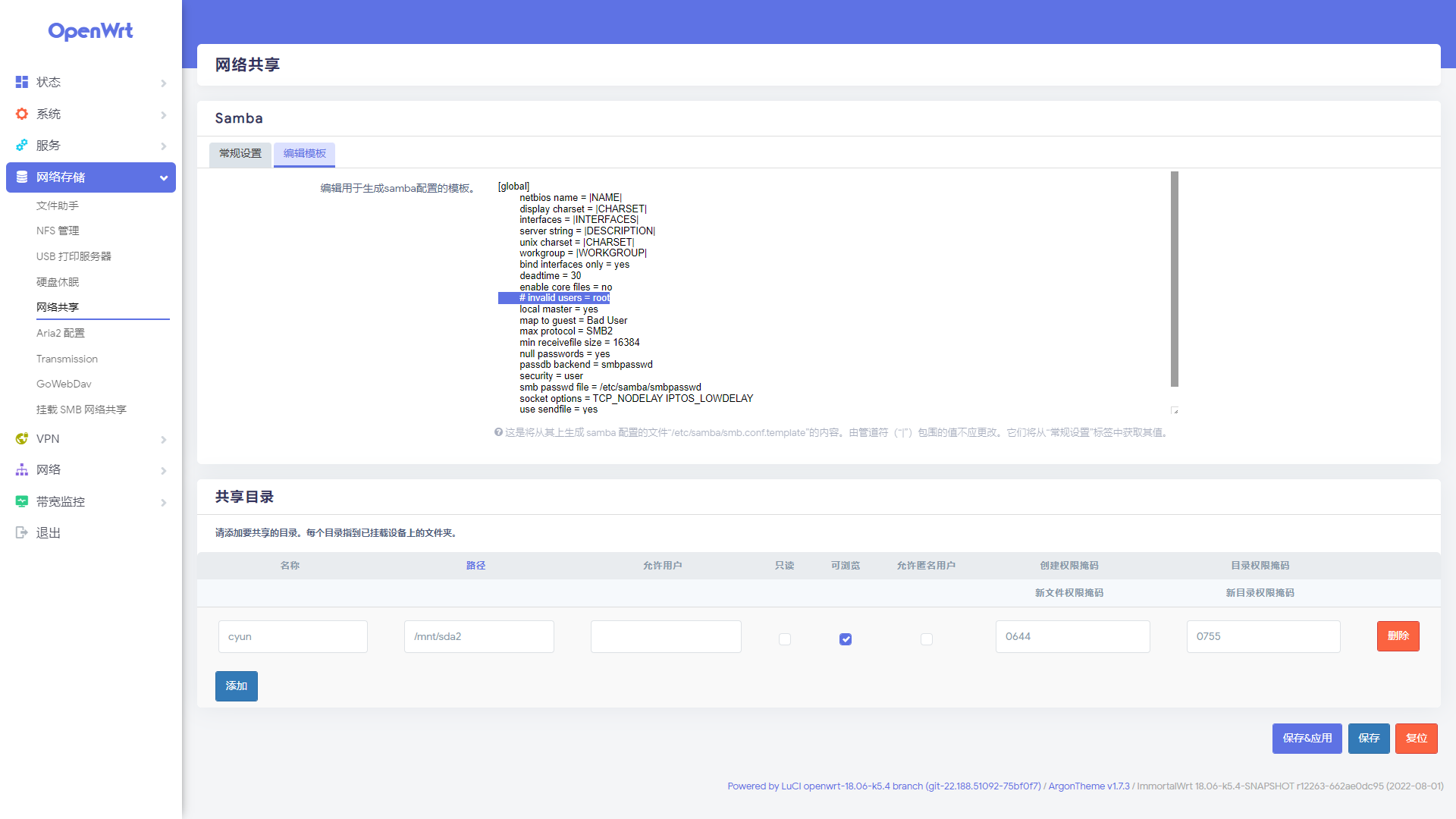Open 挂载 SMB 网络共享 page
1456x819 pixels.
[81, 409]
